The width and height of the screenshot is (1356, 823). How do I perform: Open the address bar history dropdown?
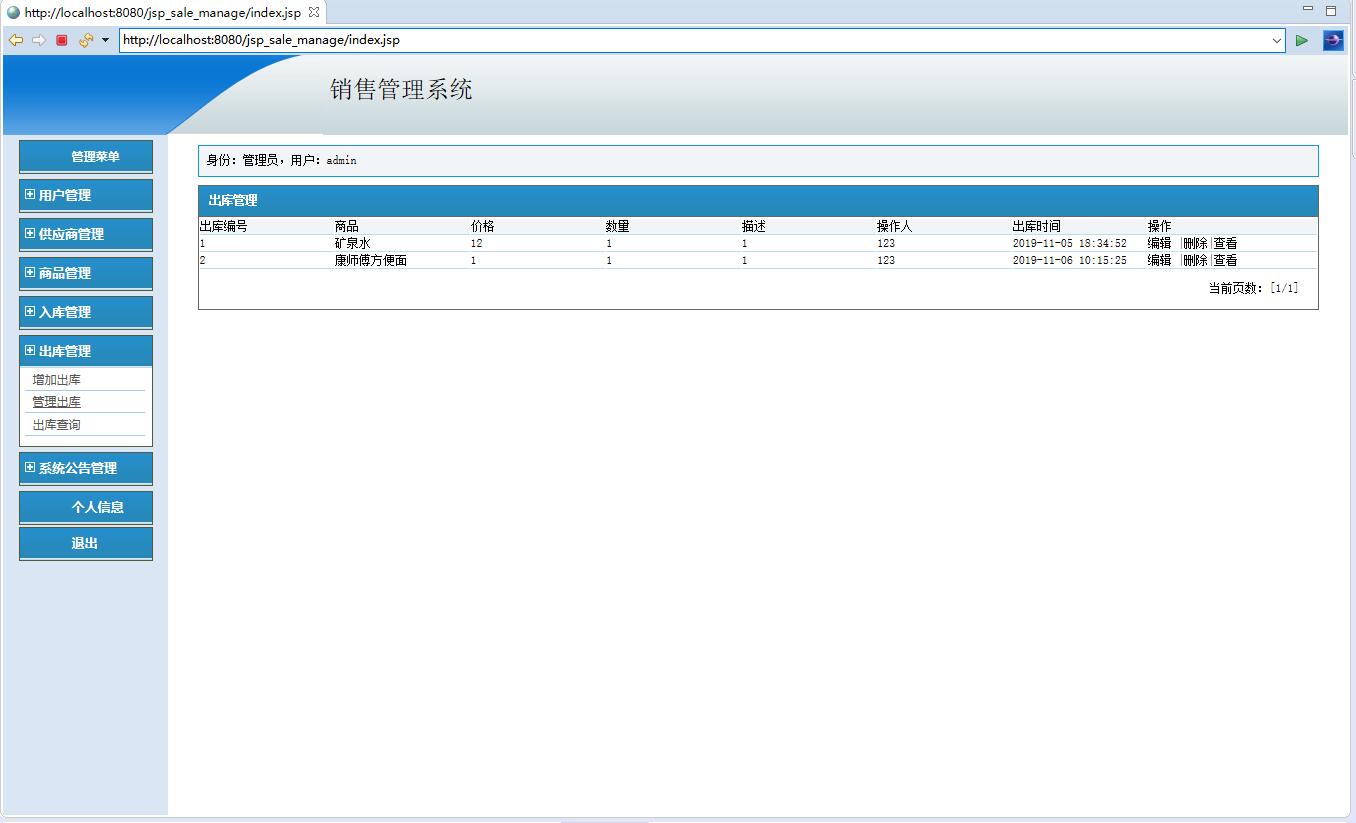(x=1278, y=40)
